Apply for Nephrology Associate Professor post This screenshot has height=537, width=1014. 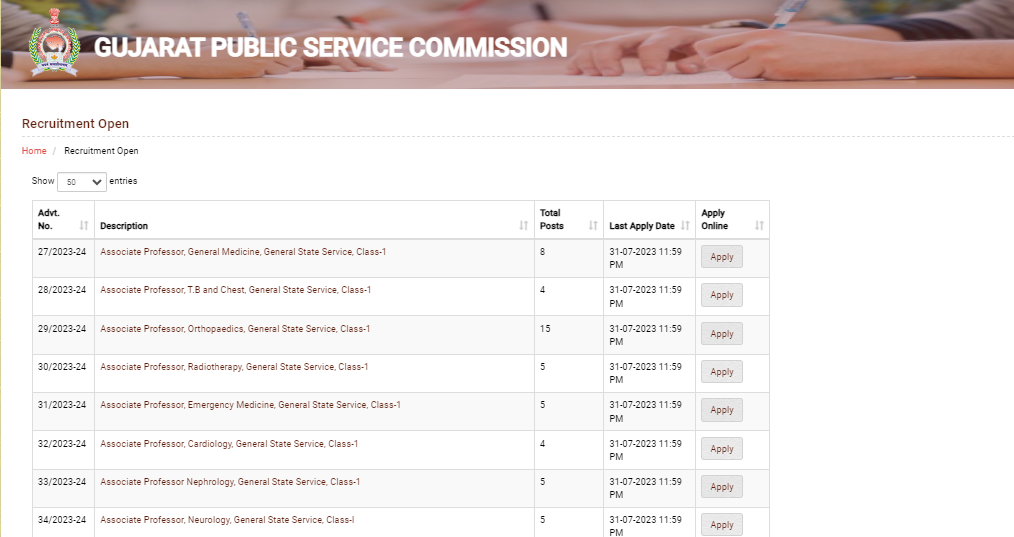click(722, 487)
